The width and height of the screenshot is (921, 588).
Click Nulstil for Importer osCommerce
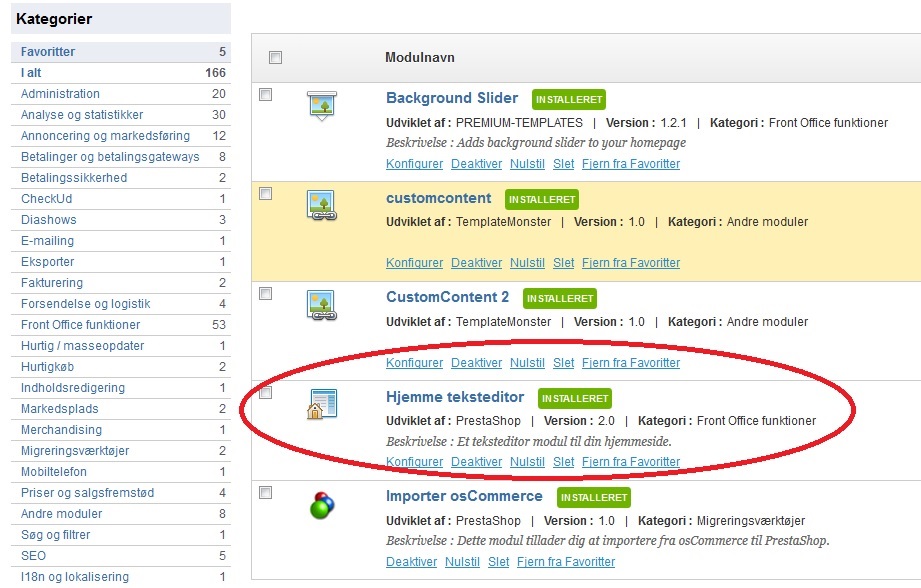[462, 562]
